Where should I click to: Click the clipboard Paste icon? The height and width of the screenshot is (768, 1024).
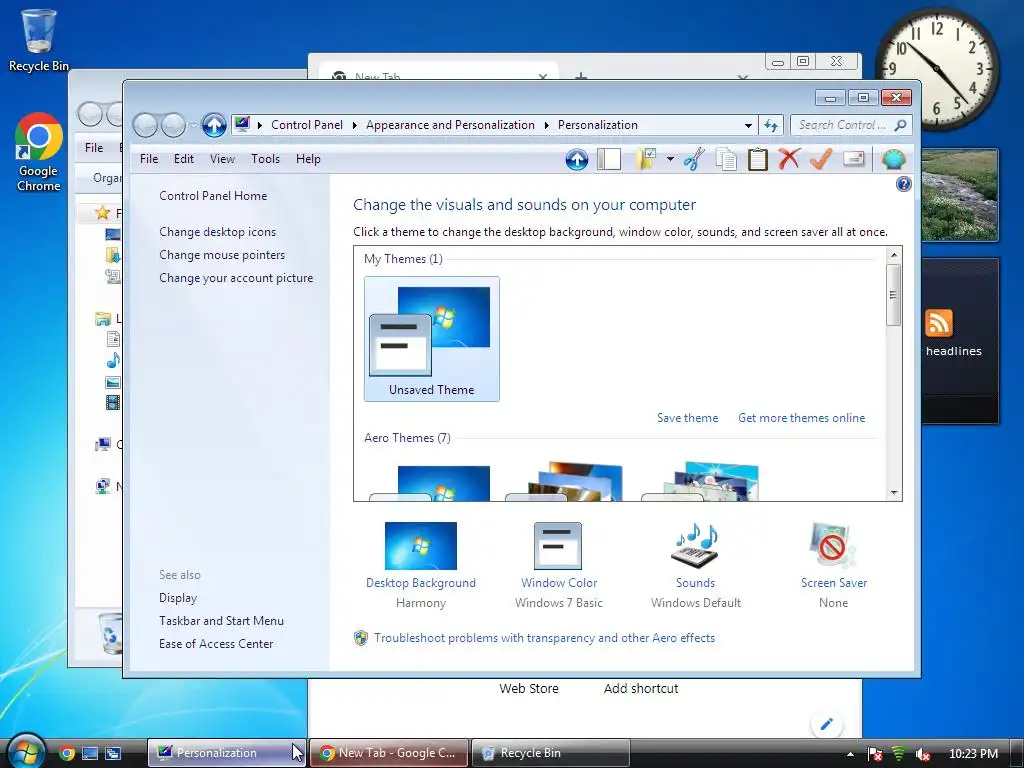[x=758, y=159]
